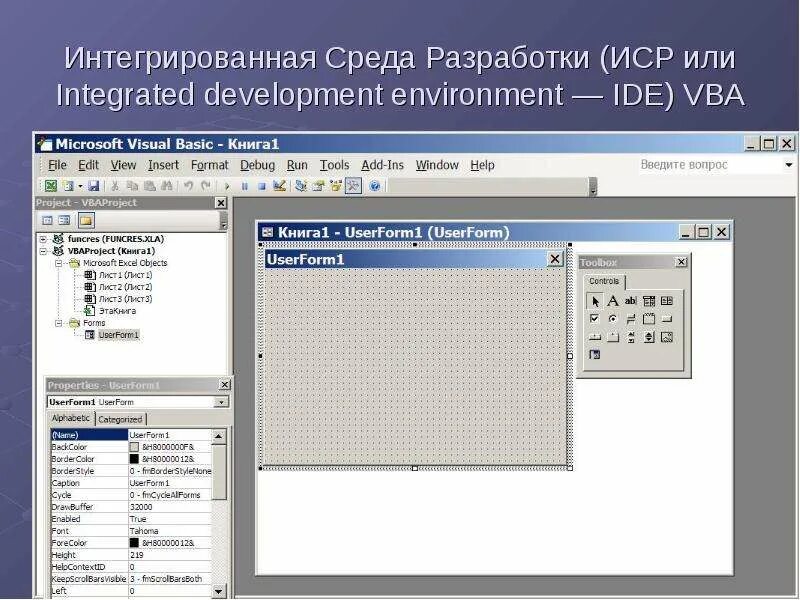Viewport: 800px width, 600px height.
Task: Click the ForeColor black swatch
Action: pos(134,543)
